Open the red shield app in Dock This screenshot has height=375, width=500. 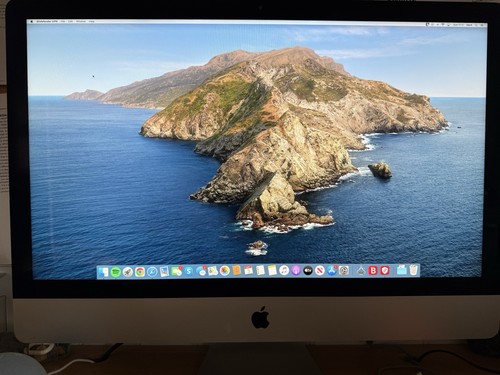pos(385,270)
